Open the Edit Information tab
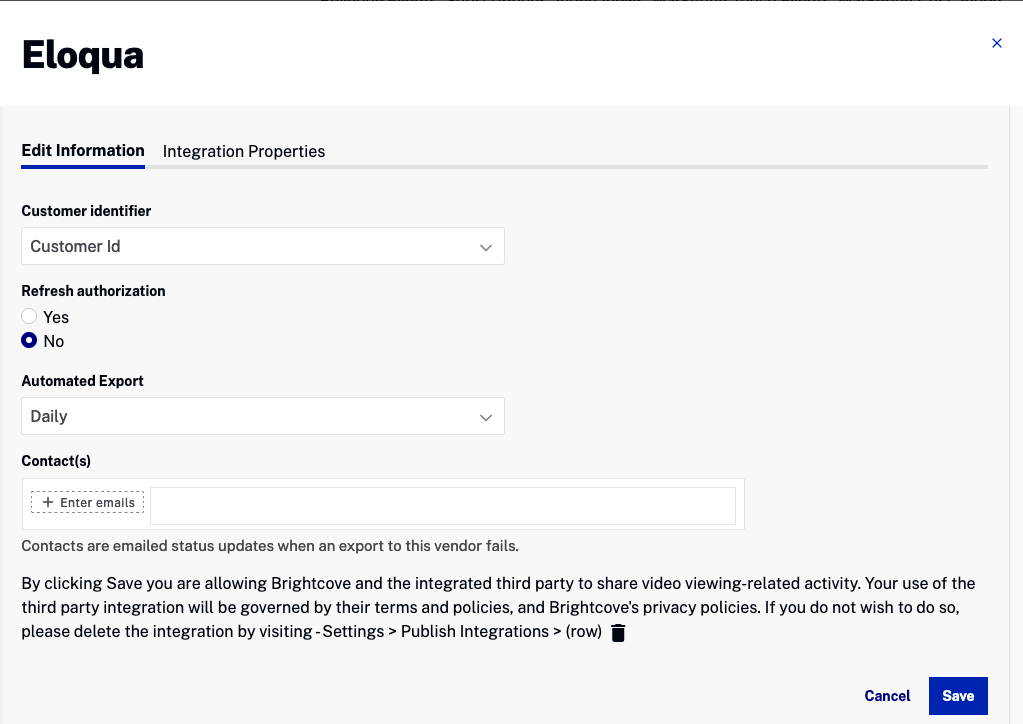 [x=83, y=151]
